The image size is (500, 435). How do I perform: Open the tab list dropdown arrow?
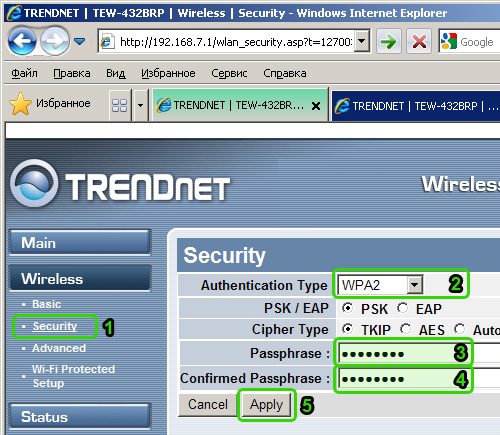pos(140,105)
